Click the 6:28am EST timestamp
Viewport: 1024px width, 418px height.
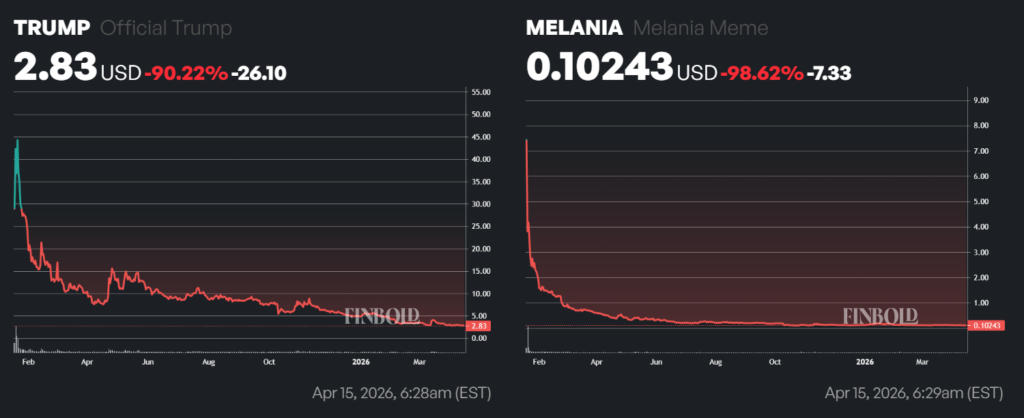[415, 391]
